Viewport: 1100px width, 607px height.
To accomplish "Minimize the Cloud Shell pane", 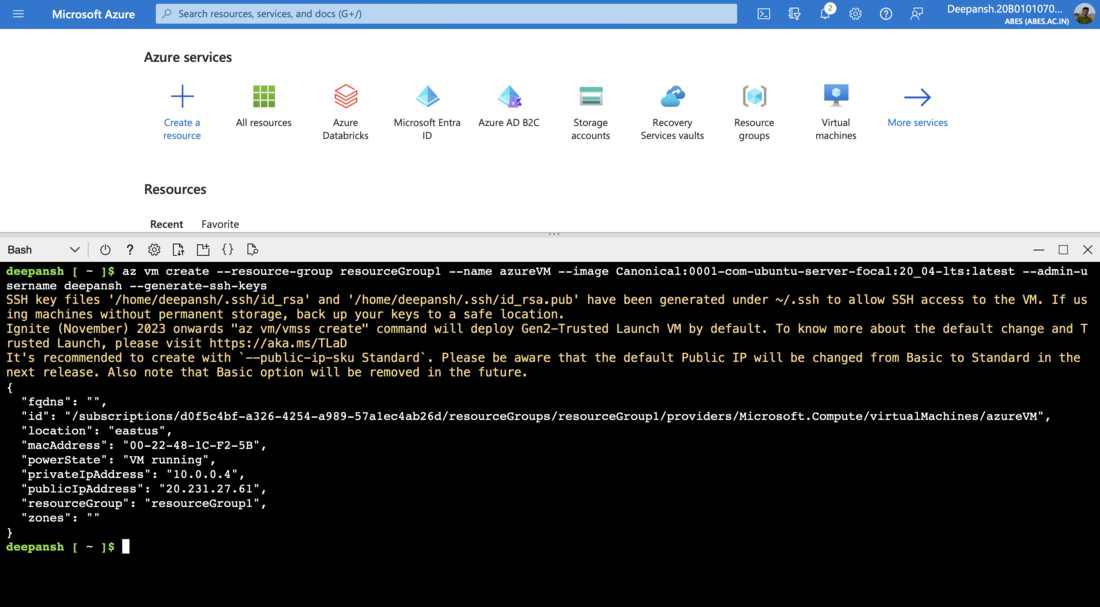I will click(1039, 250).
